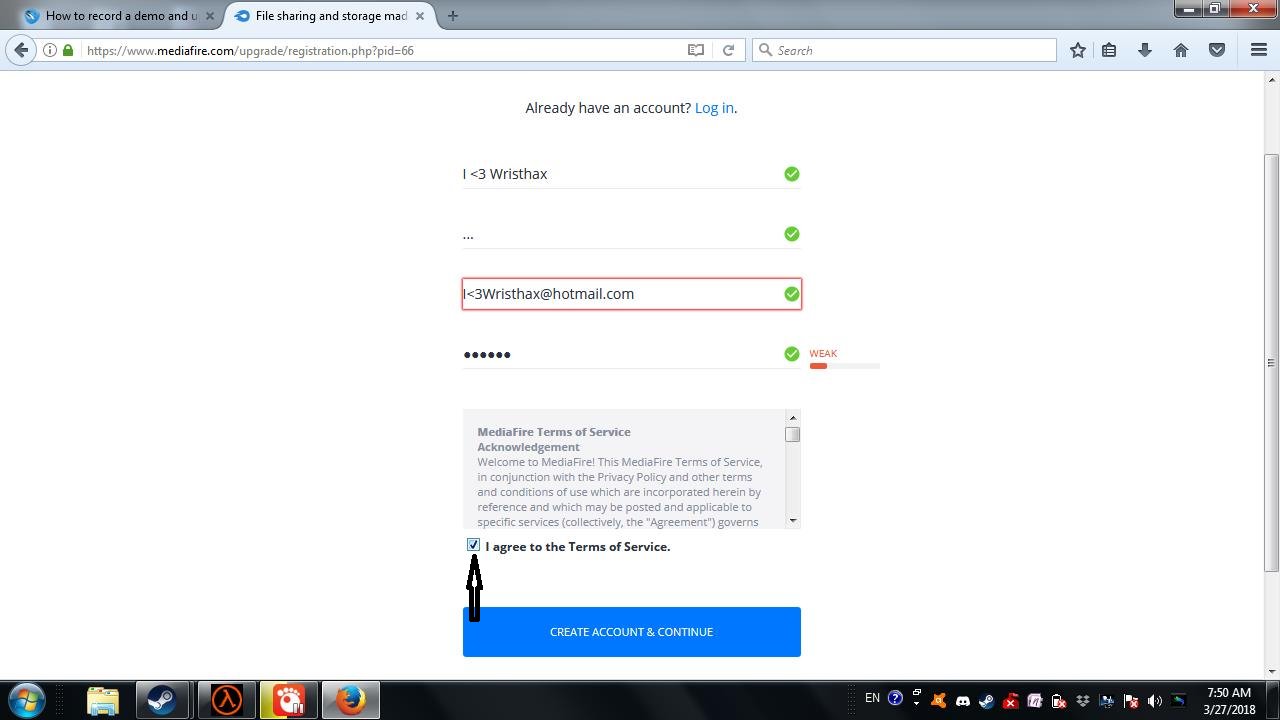
Task: Click the EN language indicator
Action: pos(872,698)
